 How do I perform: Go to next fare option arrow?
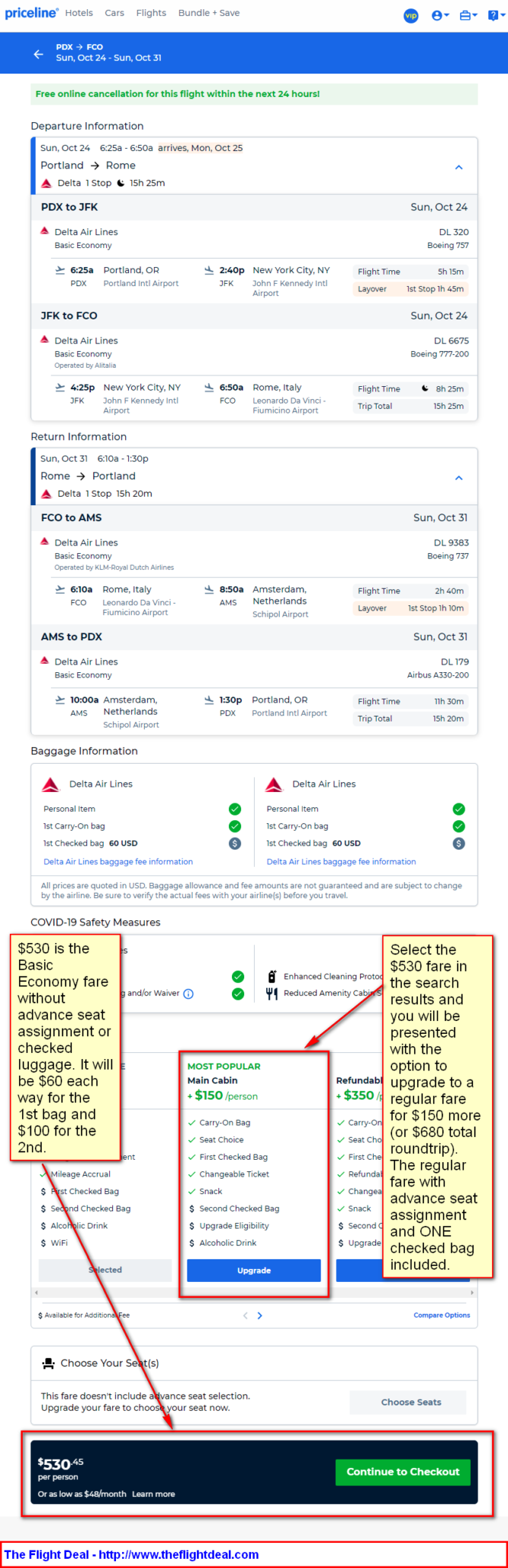point(259,1315)
